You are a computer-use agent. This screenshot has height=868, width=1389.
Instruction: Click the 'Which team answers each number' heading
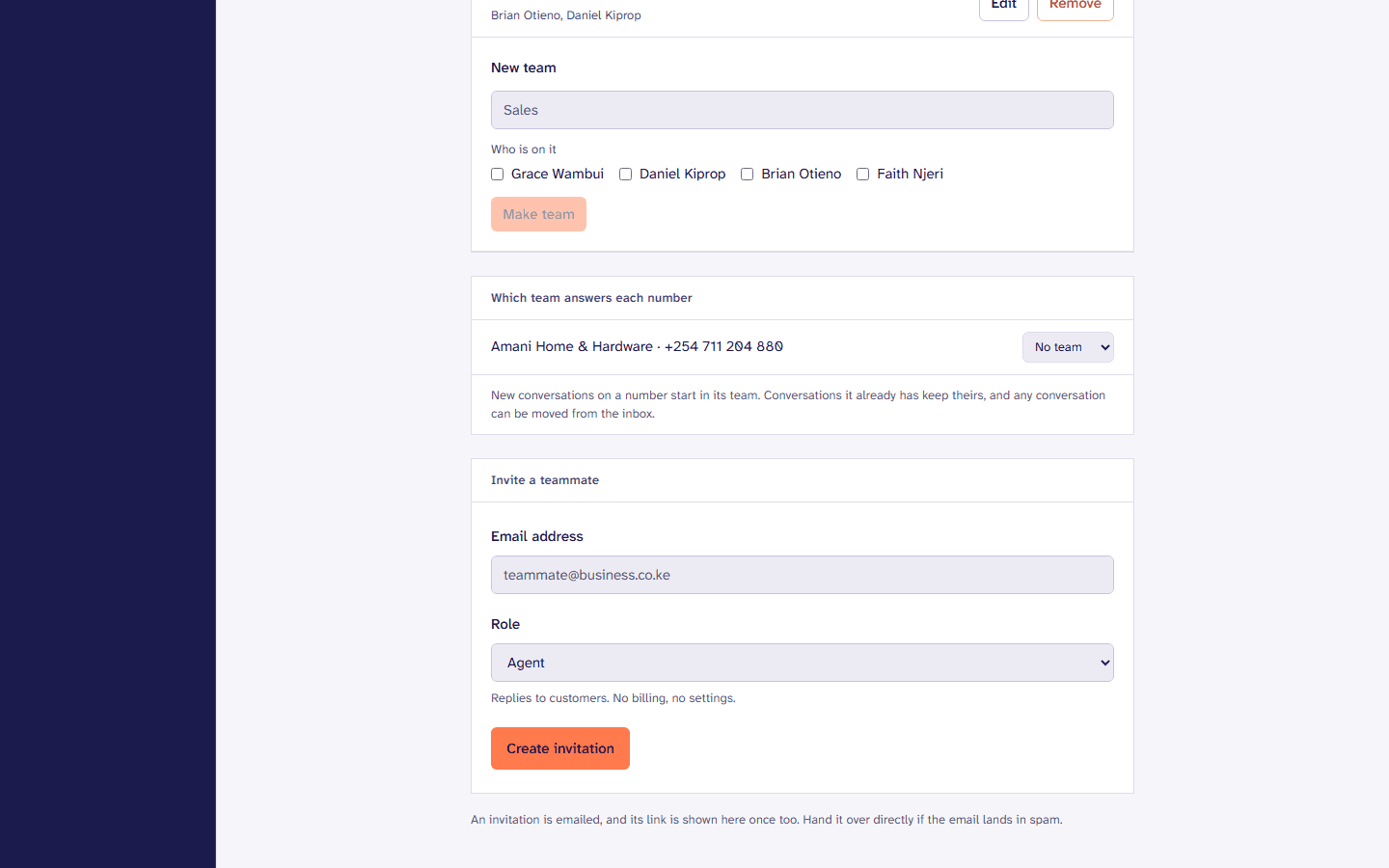click(x=591, y=298)
